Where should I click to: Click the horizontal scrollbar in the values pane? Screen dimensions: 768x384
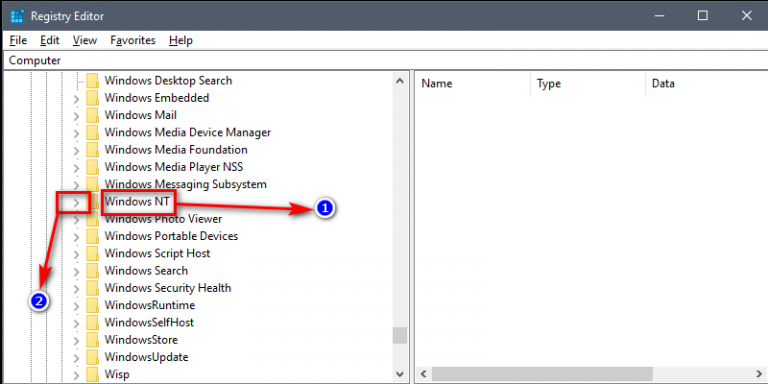pos(542,374)
